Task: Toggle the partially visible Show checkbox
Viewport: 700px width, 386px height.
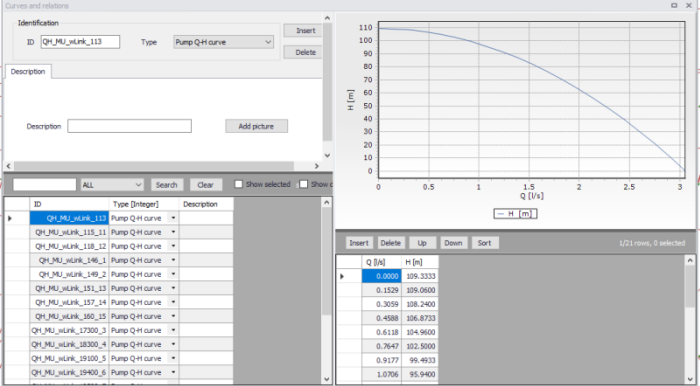Action: click(x=304, y=184)
